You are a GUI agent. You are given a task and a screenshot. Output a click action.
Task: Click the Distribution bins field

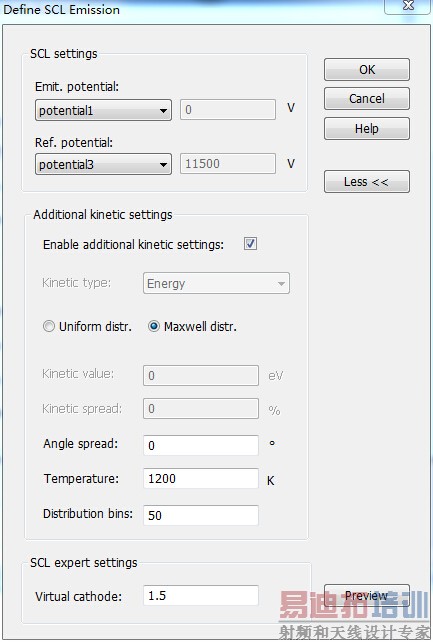pyautogui.click(x=201, y=515)
